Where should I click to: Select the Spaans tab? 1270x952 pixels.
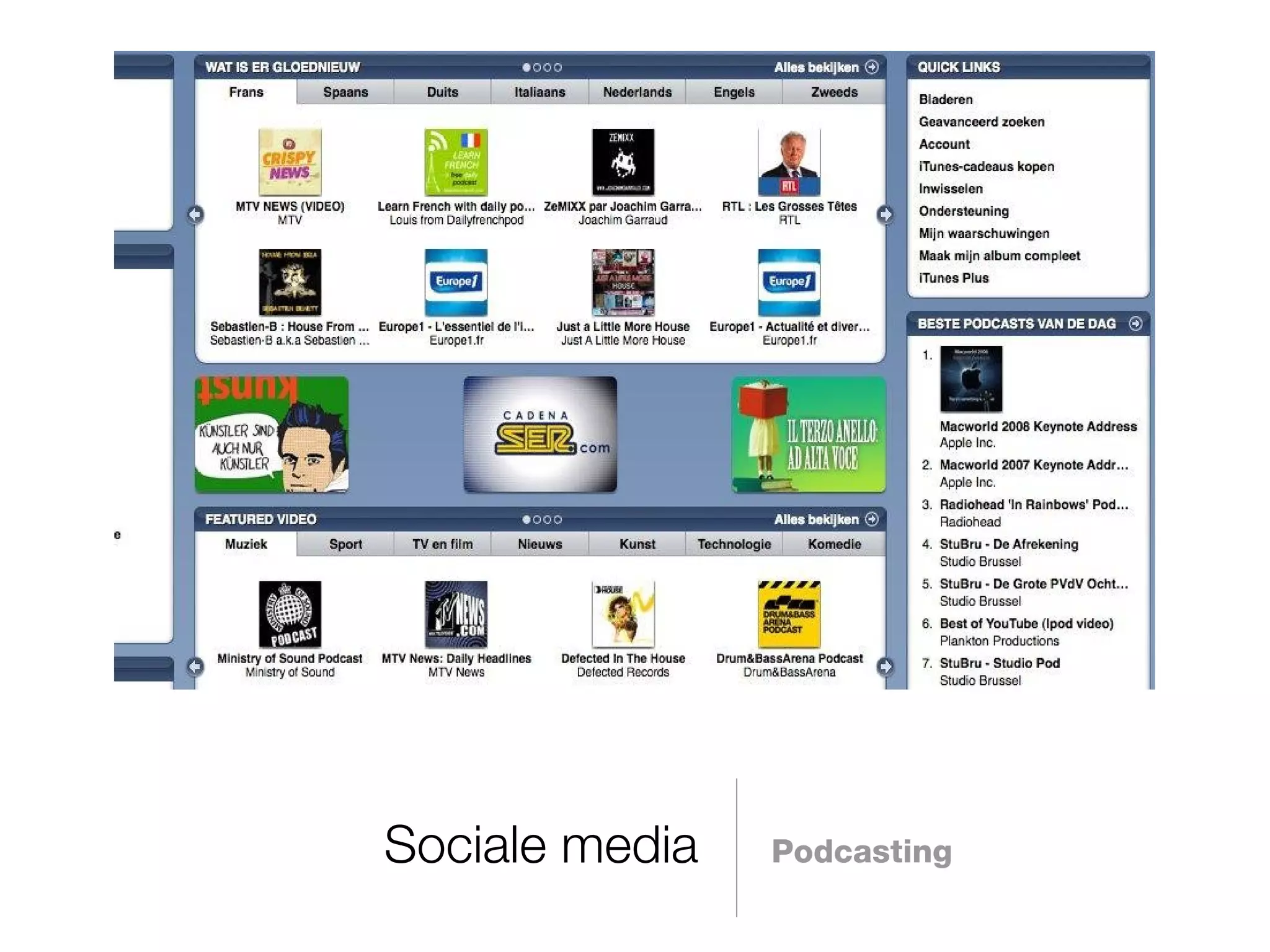345,92
